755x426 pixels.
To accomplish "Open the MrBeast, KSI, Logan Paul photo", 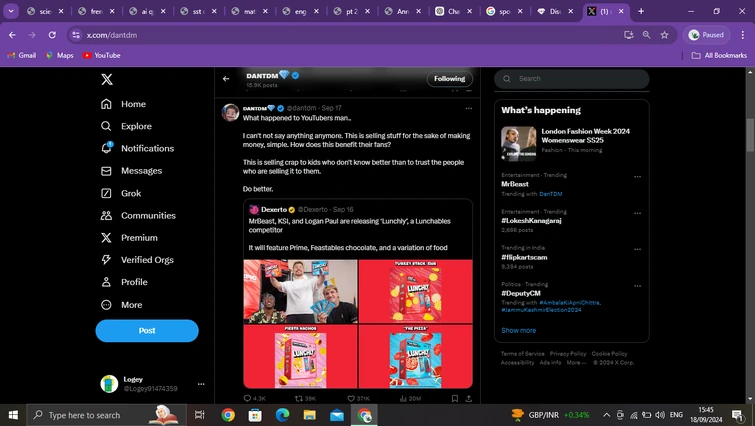I will click(300, 291).
